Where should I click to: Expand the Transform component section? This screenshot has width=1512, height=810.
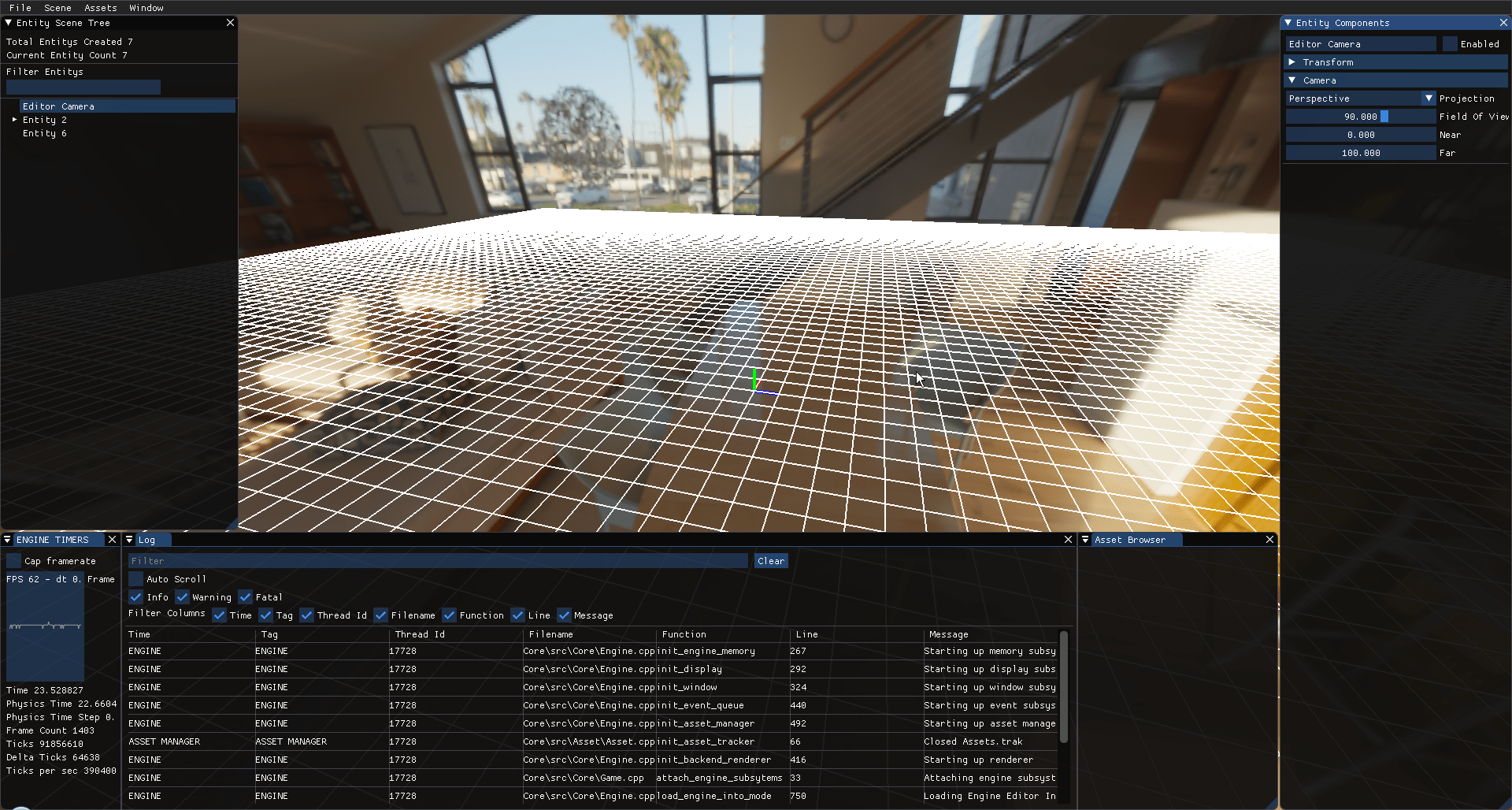point(1397,62)
